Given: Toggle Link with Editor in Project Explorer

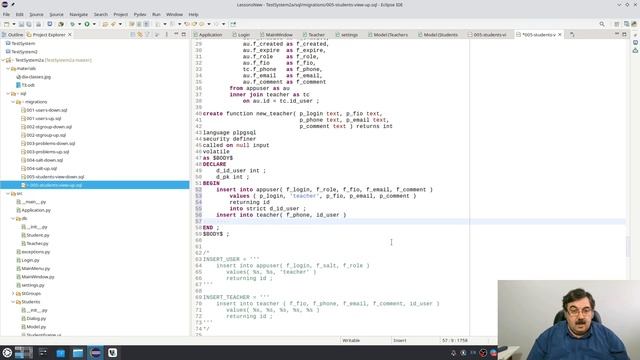Looking at the screenshot, I should (140, 35).
